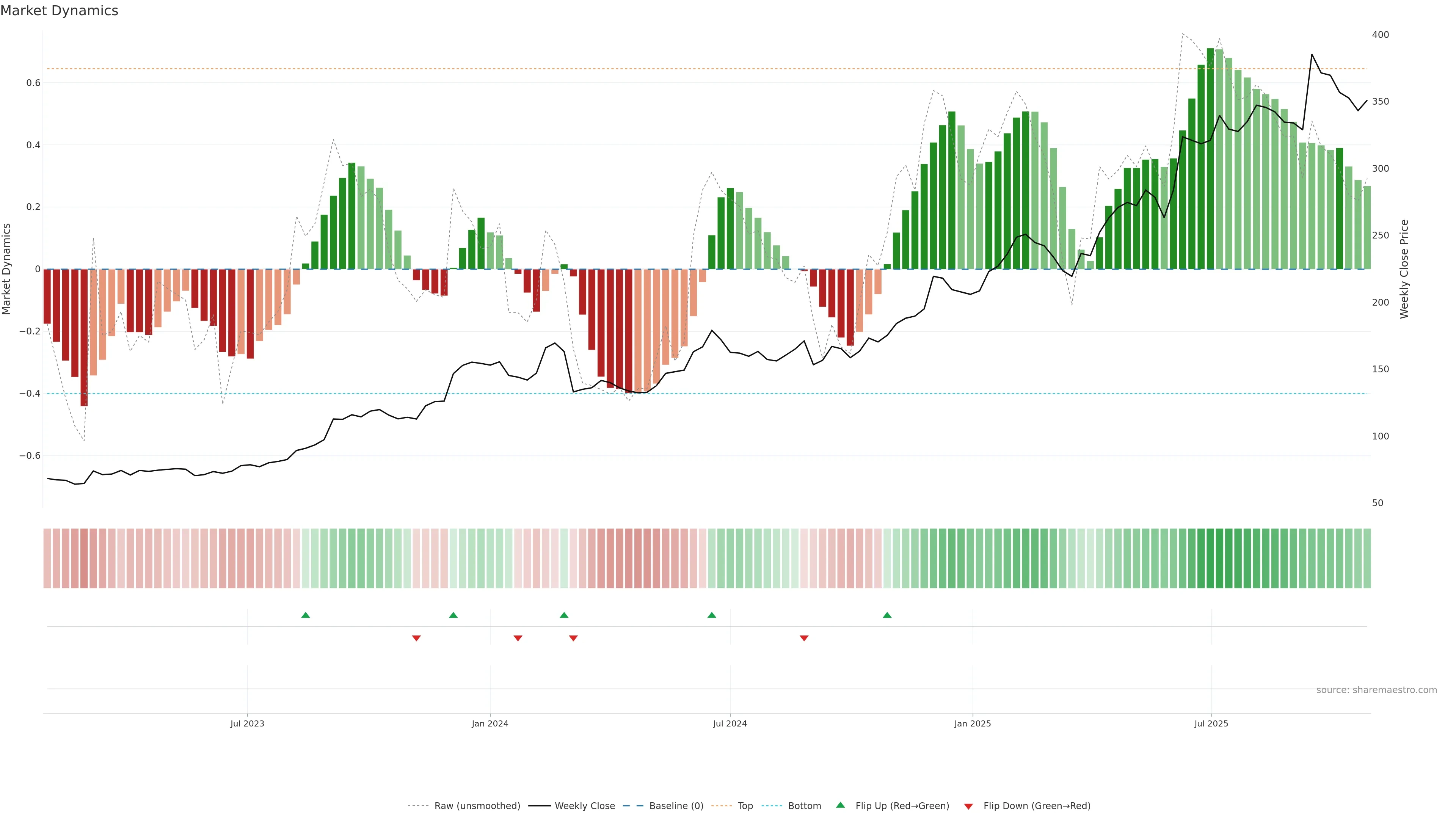Image resolution: width=1456 pixels, height=819 pixels.
Task: Click the tallest dark green bar near Jul 2025
Action: pyautogui.click(x=1210, y=158)
